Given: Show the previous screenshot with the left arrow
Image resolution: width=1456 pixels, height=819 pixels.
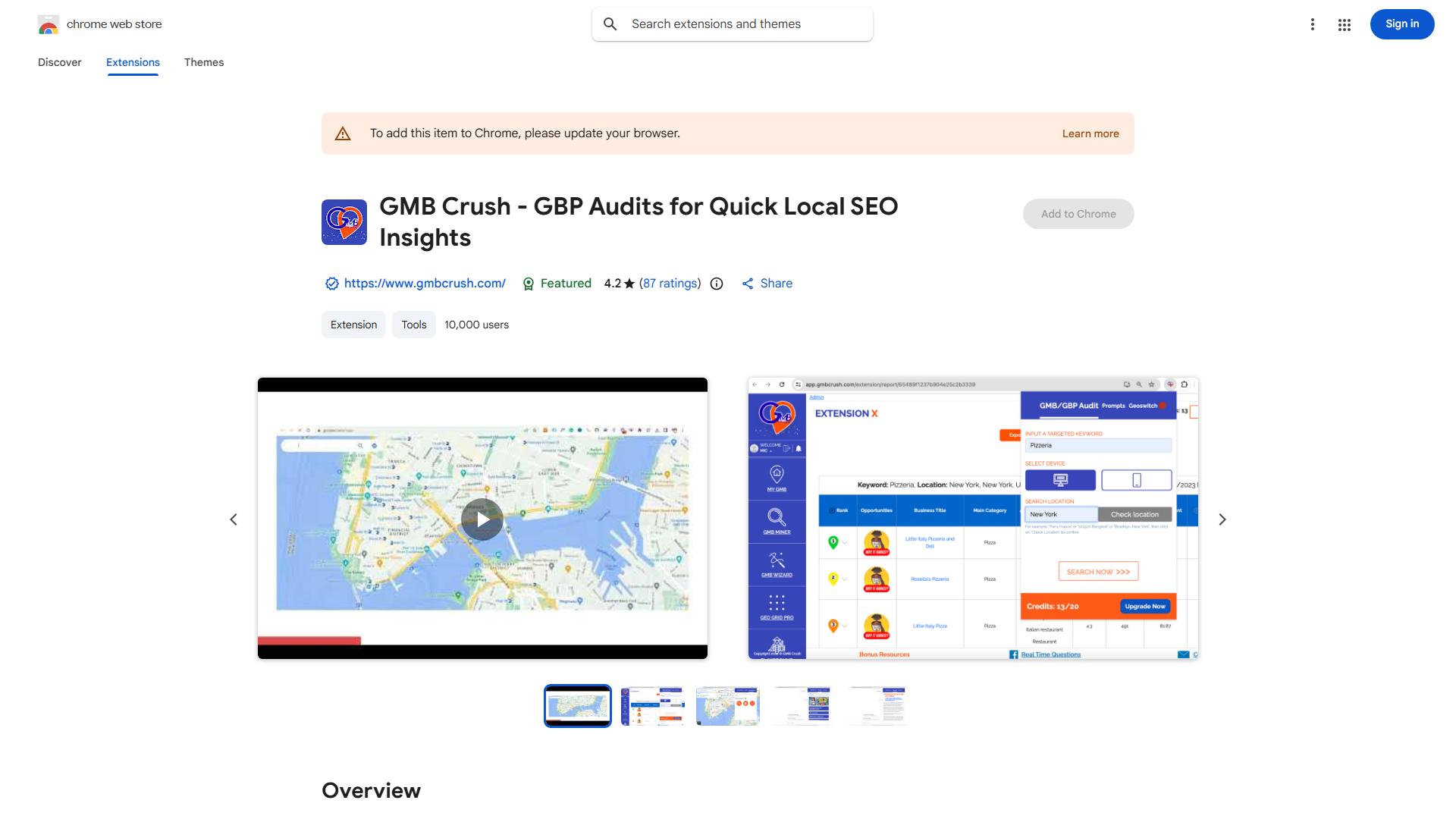Looking at the screenshot, I should (234, 519).
